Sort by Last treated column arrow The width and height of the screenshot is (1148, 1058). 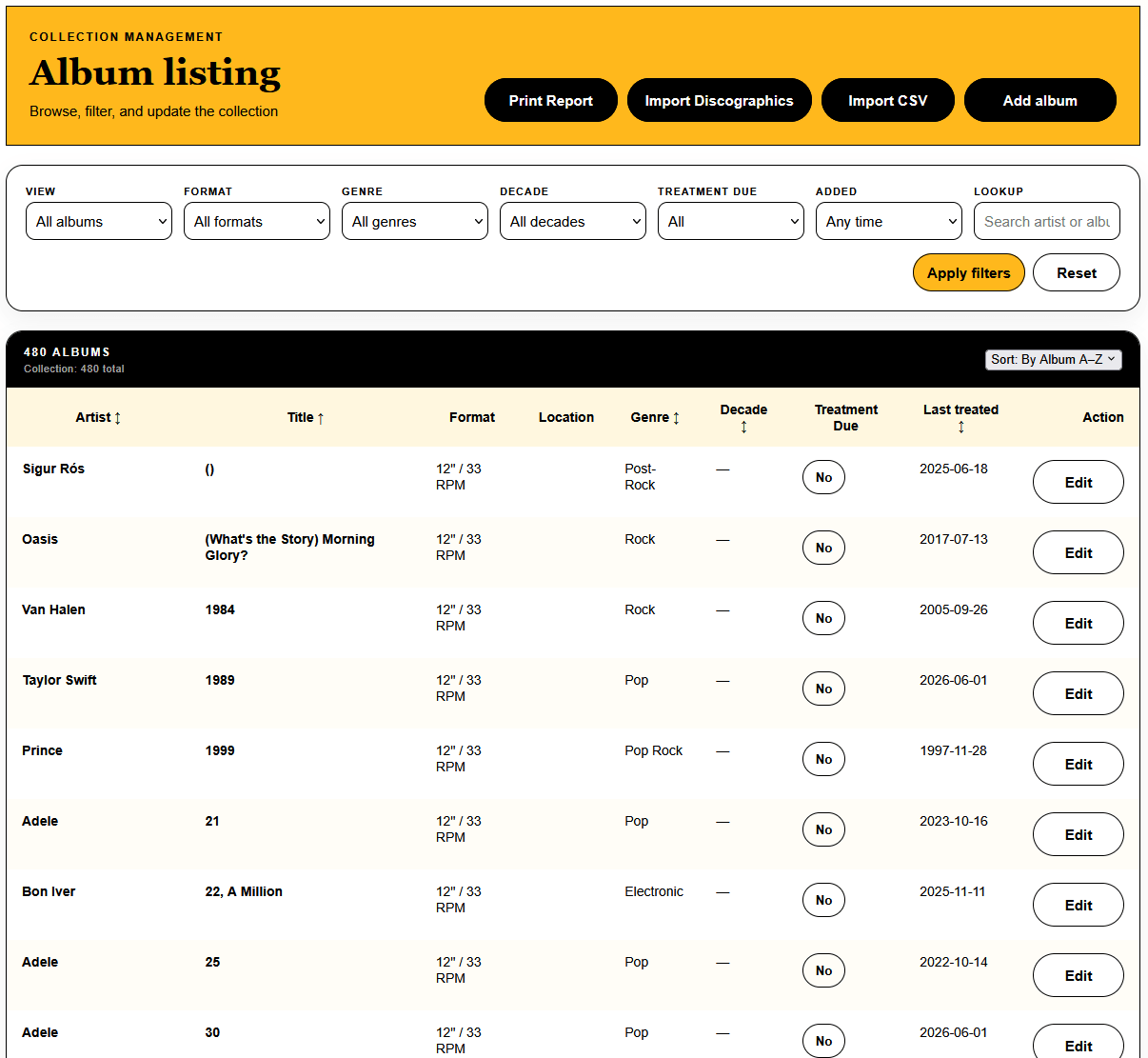tap(961, 427)
